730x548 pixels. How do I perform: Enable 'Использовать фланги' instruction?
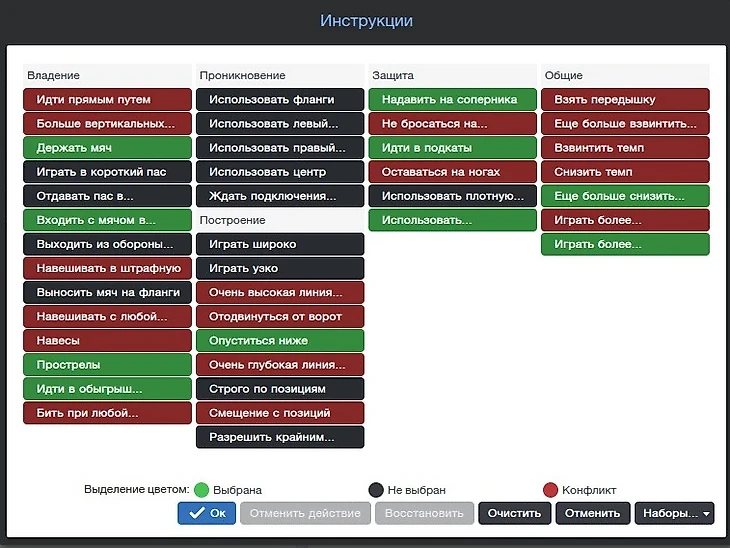[280, 99]
